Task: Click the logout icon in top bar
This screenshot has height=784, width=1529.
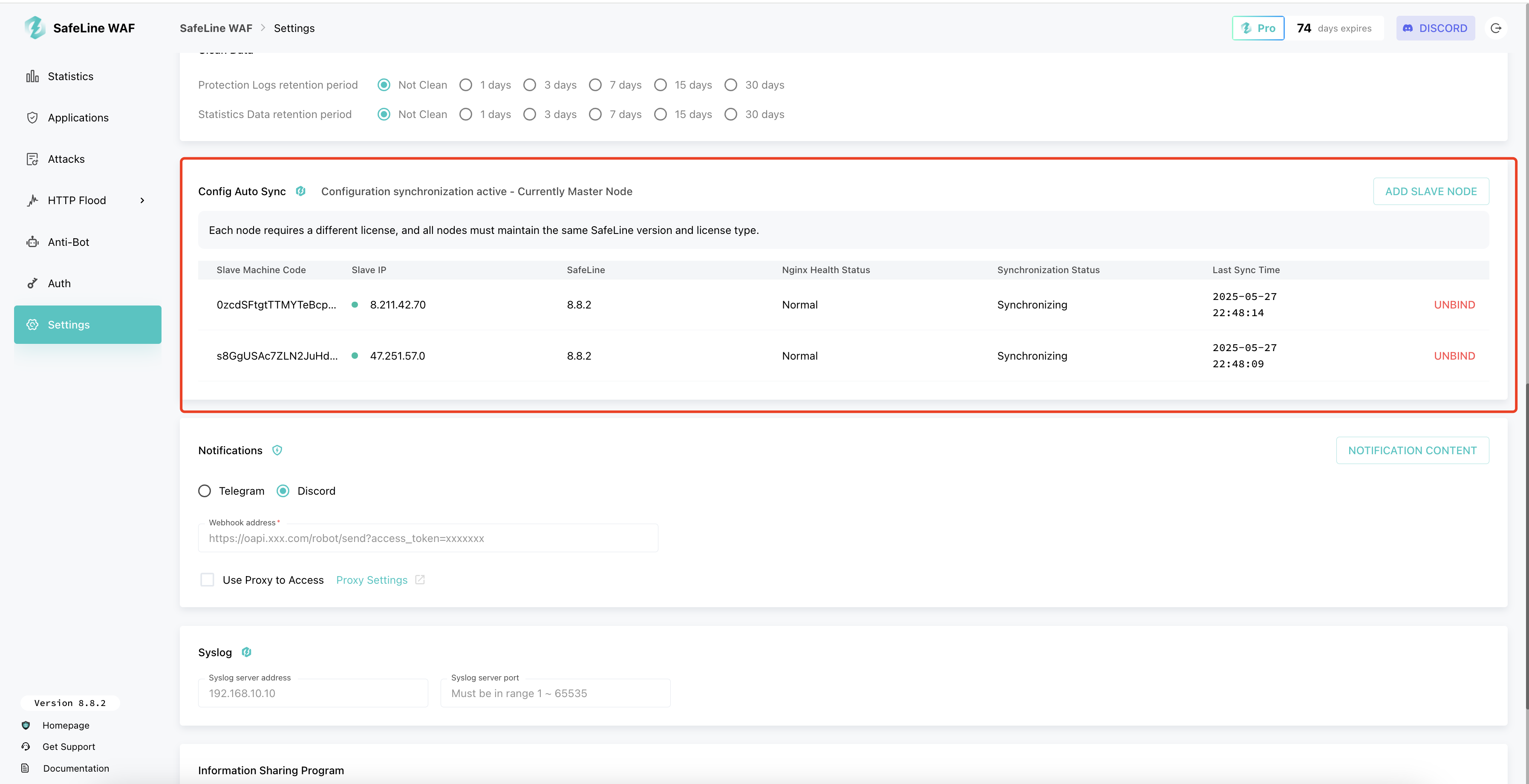Action: pos(1496,28)
